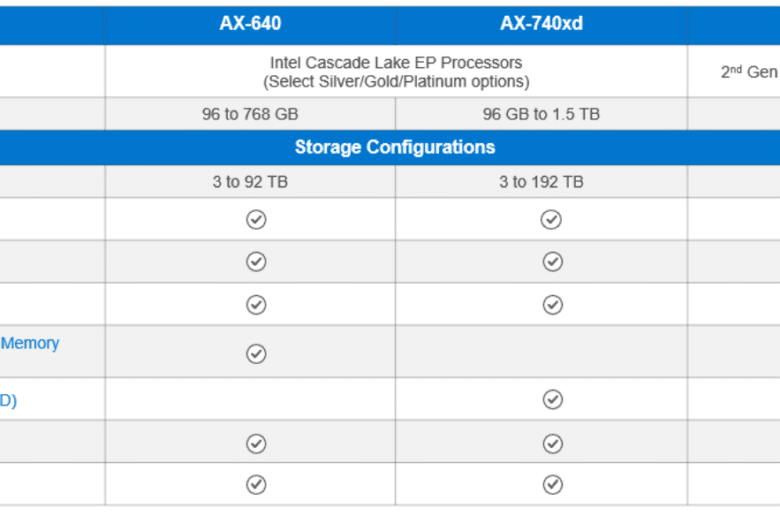Click the partially visible 2nd Gen text

click(750, 72)
